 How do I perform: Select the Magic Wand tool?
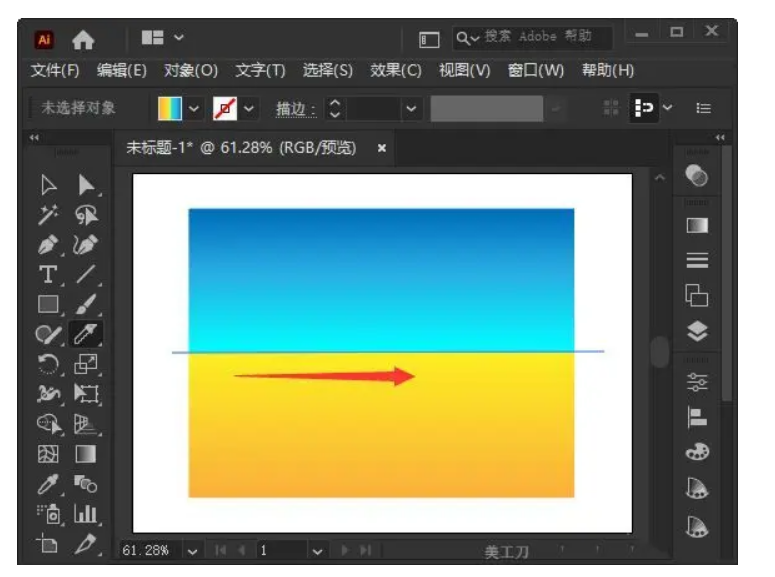pyautogui.click(x=48, y=215)
